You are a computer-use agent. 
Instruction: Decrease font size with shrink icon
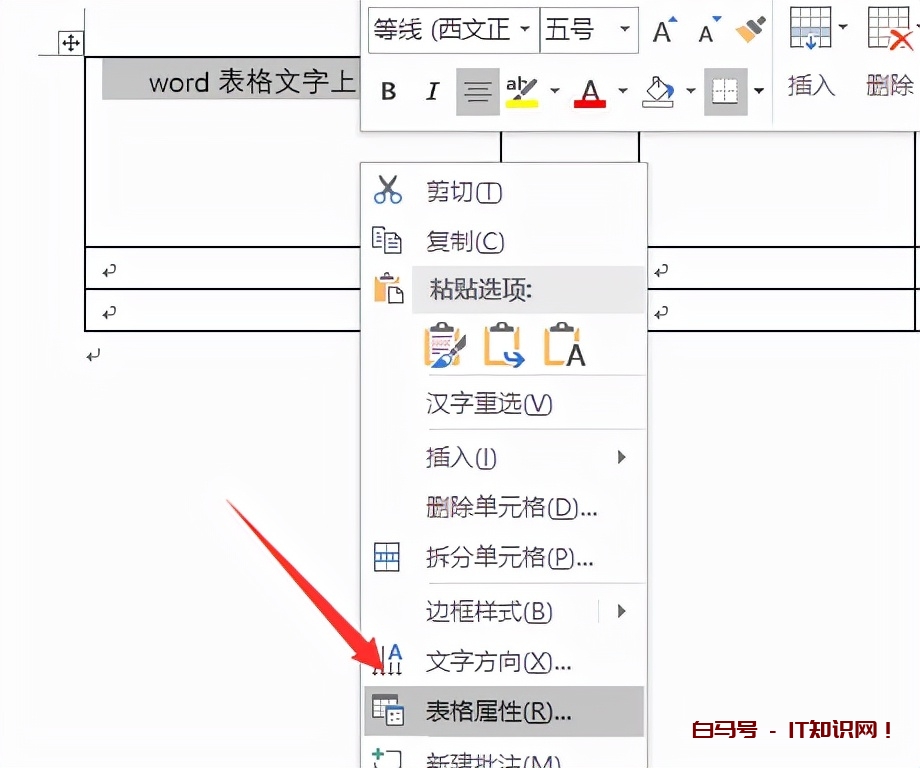tap(708, 31)
